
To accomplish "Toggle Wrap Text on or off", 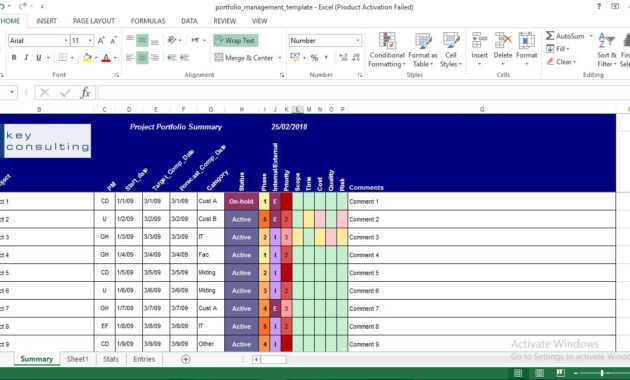I will click(x=235, y=41).
